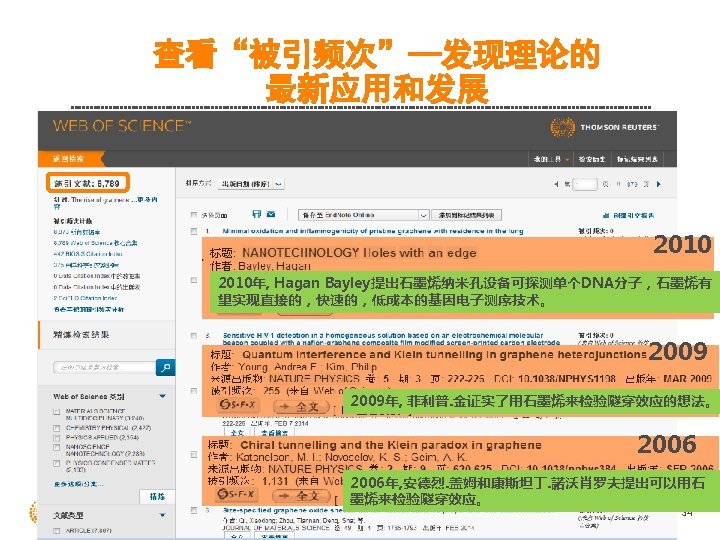The height and width of the screenshot is (540, 720).
Task: Select checkbox for result 3
Action: click(194, 336)
